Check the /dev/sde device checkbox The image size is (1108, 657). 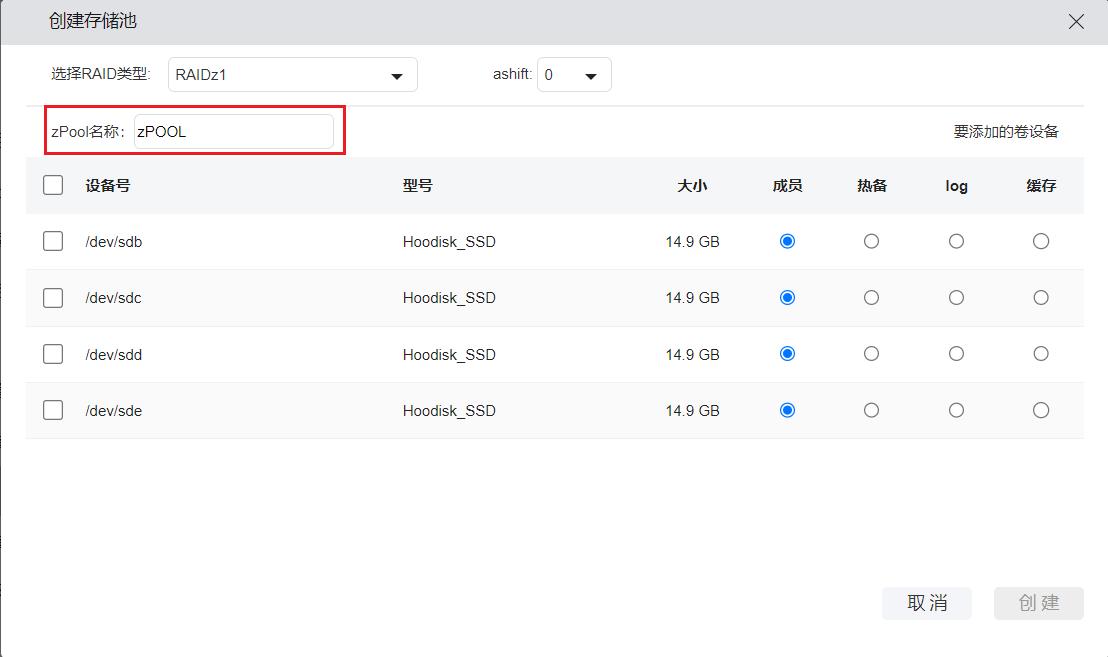point(53,410)
